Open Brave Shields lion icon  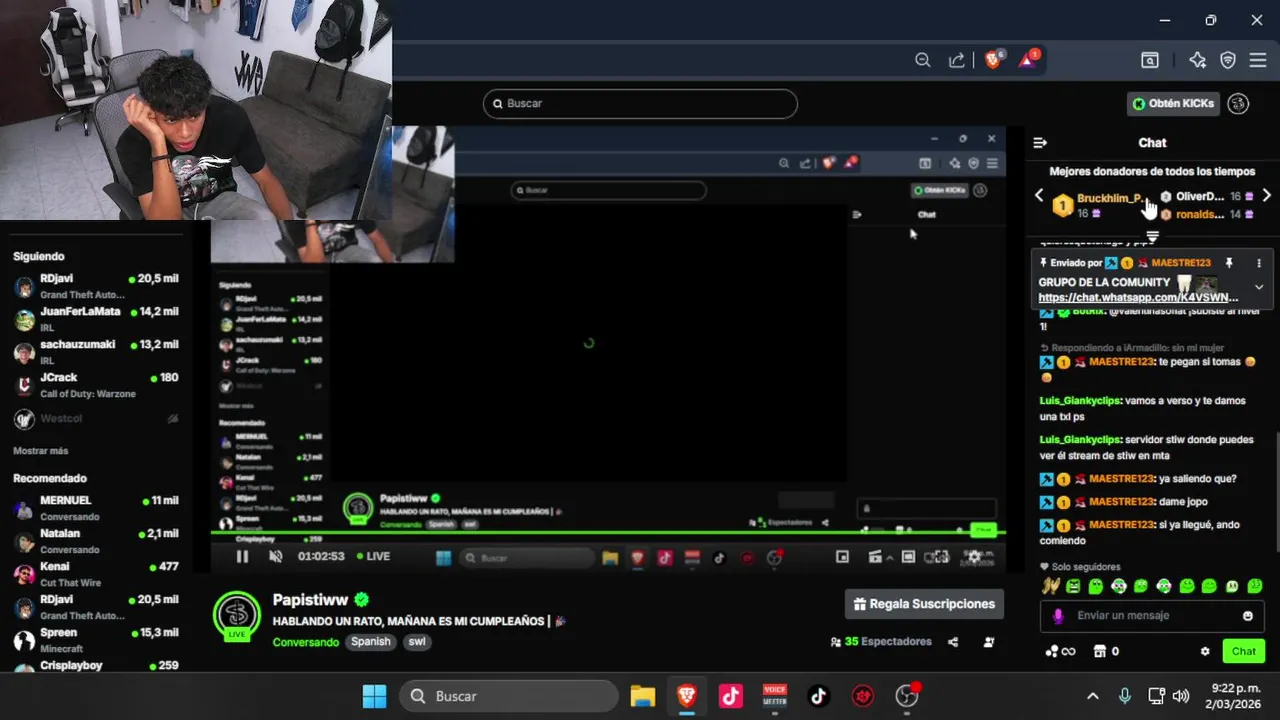click(x=993, y=60)
